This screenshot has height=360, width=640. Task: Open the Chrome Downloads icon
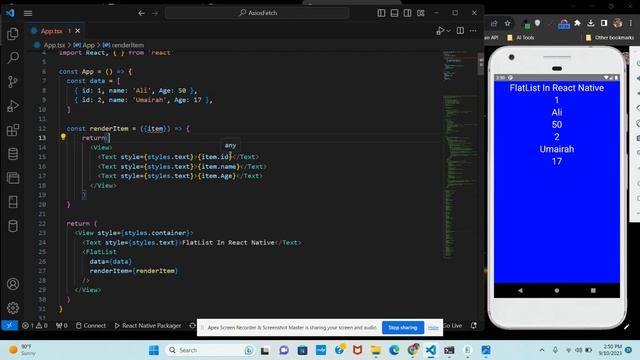click(x=591, y=23)
